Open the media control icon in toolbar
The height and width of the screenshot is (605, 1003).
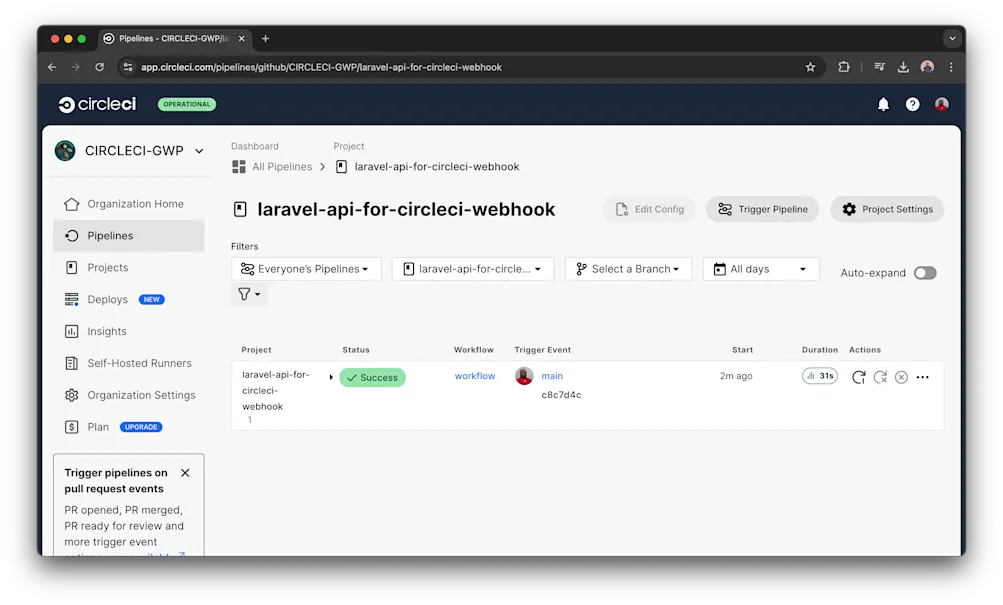click(880, 67)
